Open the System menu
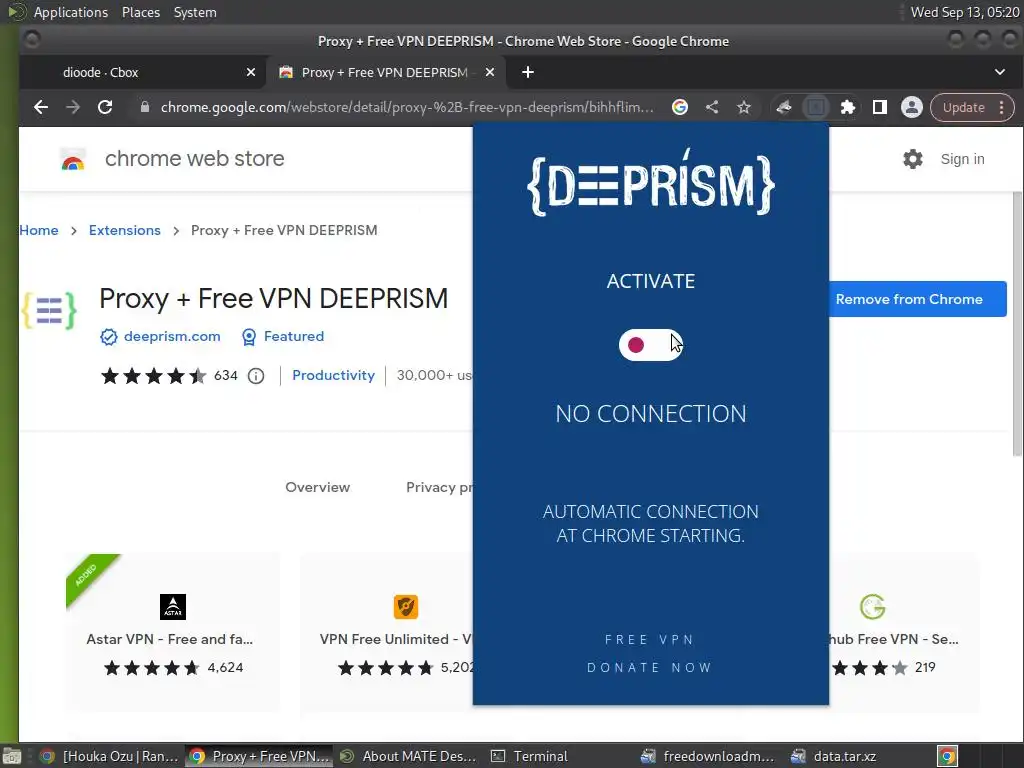This screenshot has width=1024, height=768. pyautogui.click(x=195, y=12)
